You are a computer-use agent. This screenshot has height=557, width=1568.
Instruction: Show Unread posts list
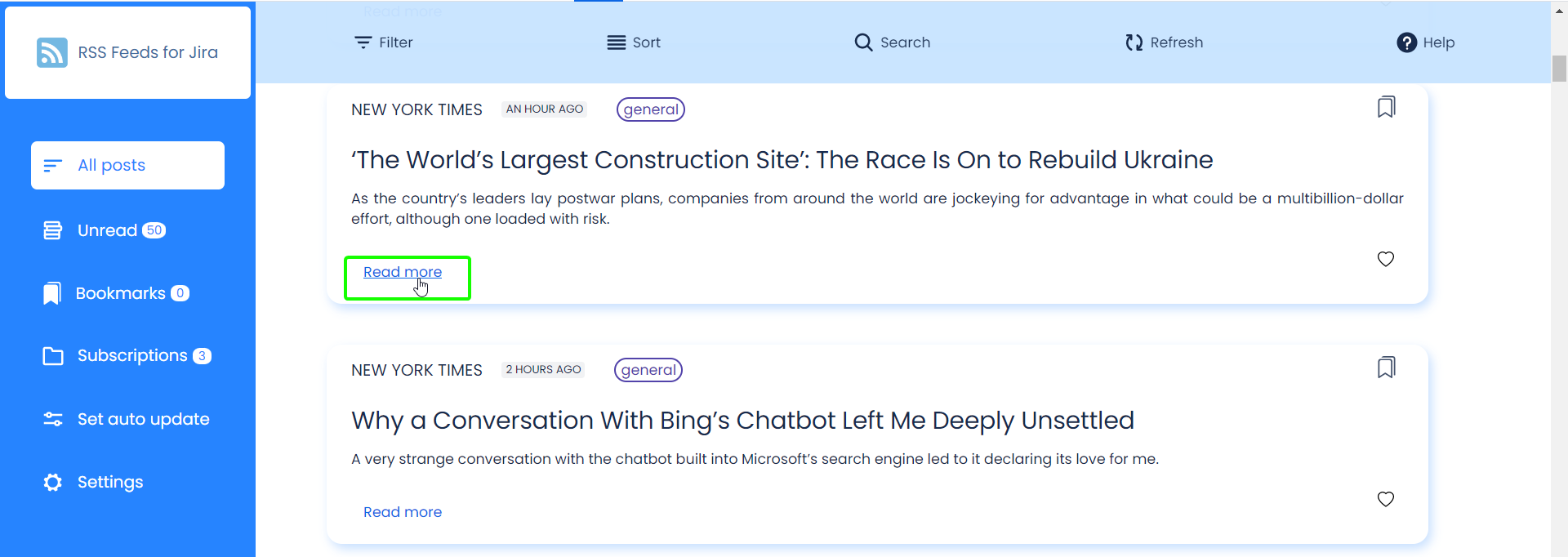tap(106, 230)
